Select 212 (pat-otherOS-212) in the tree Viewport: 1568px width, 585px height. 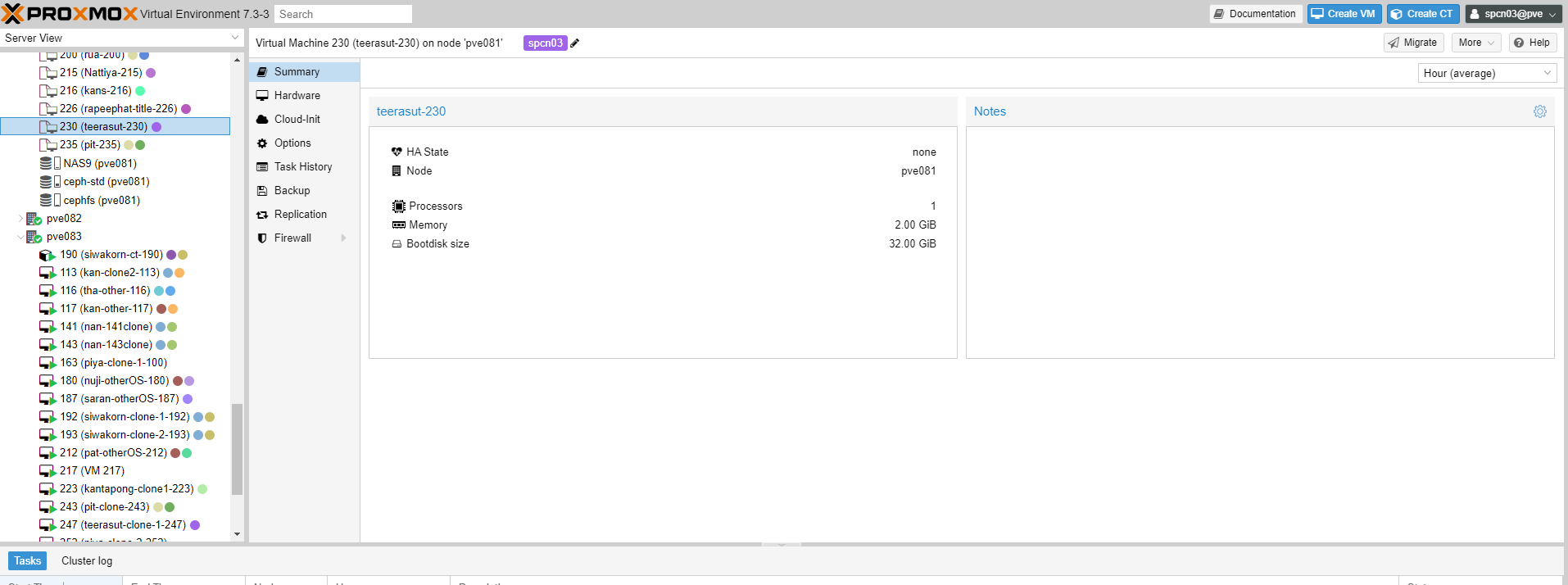point(115,453)
